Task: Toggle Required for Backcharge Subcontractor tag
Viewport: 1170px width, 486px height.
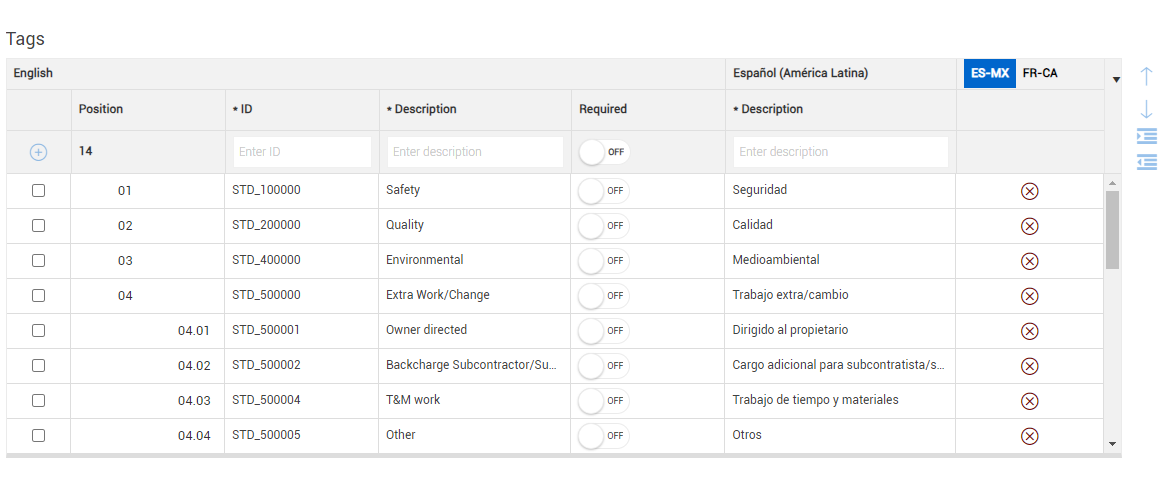Action: (604, 366)
